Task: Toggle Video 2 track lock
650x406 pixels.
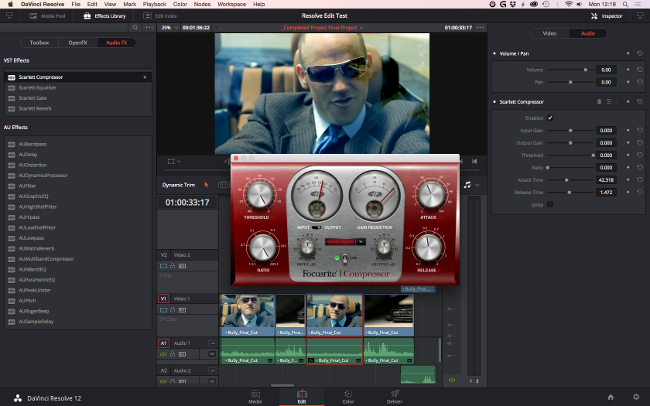Action: 172,266
